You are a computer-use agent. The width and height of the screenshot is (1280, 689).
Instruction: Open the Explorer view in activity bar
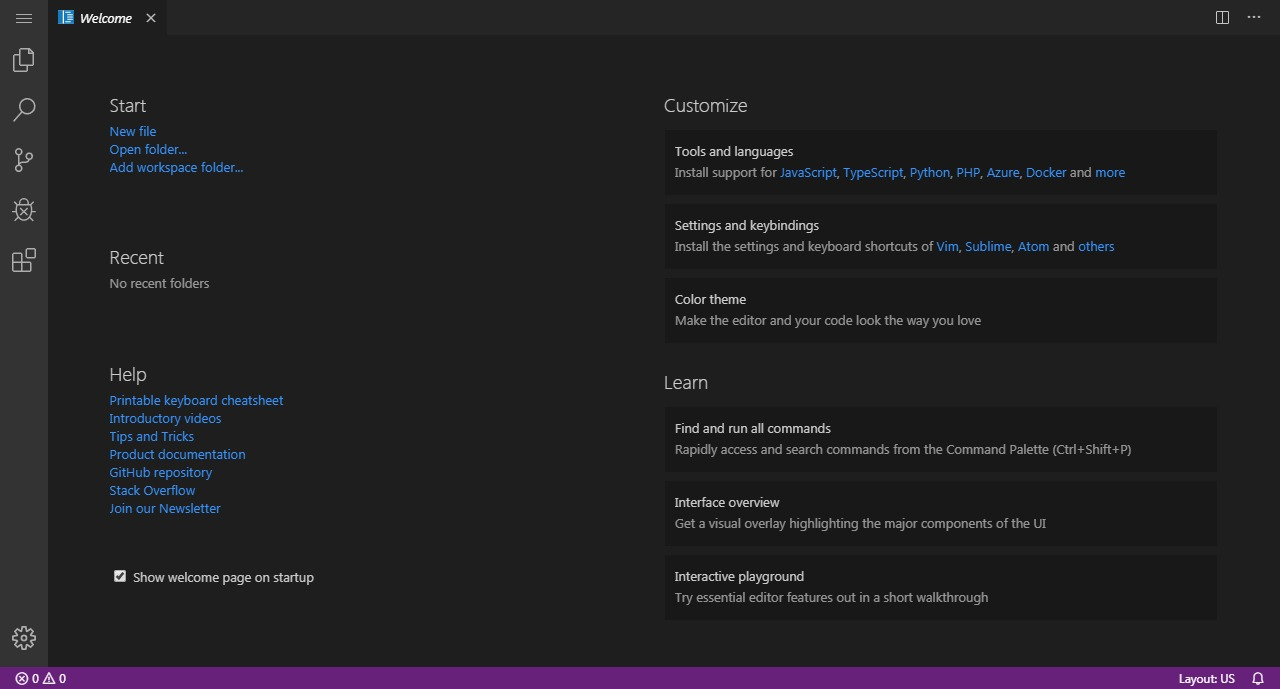click(x=24, y=60)
